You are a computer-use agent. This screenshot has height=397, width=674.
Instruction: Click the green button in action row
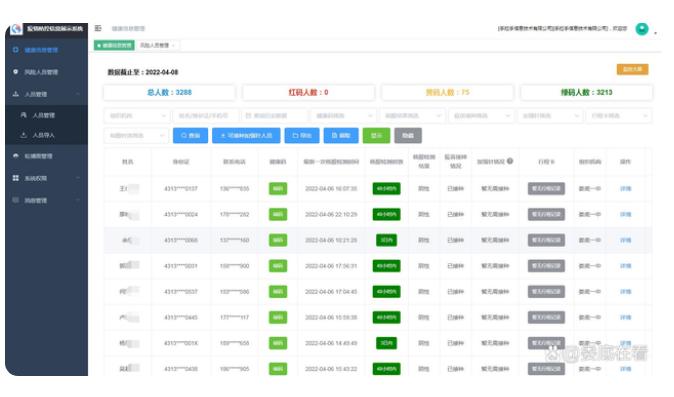pos(376,135)
